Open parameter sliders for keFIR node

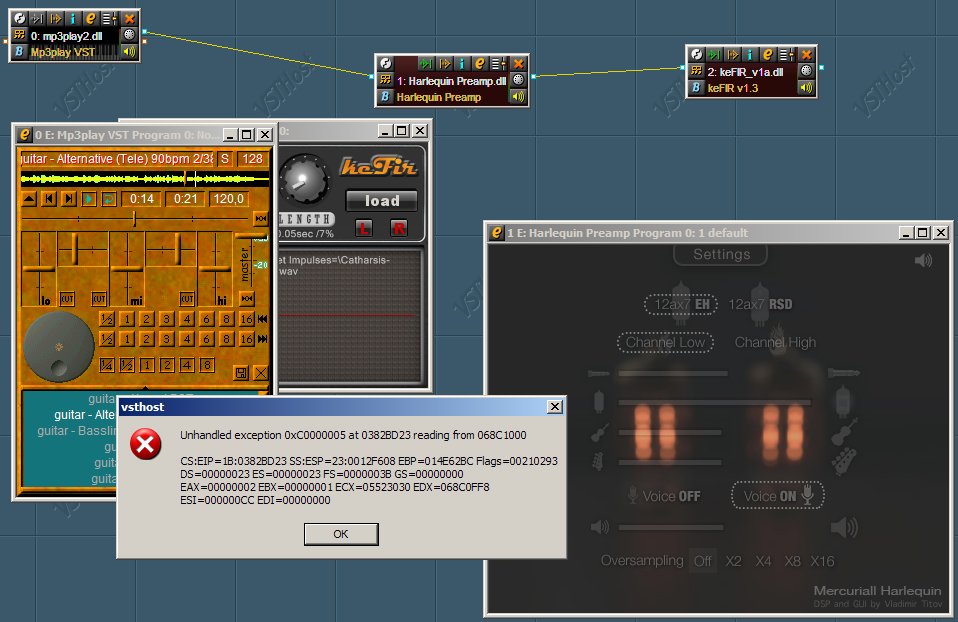(787, 54)
